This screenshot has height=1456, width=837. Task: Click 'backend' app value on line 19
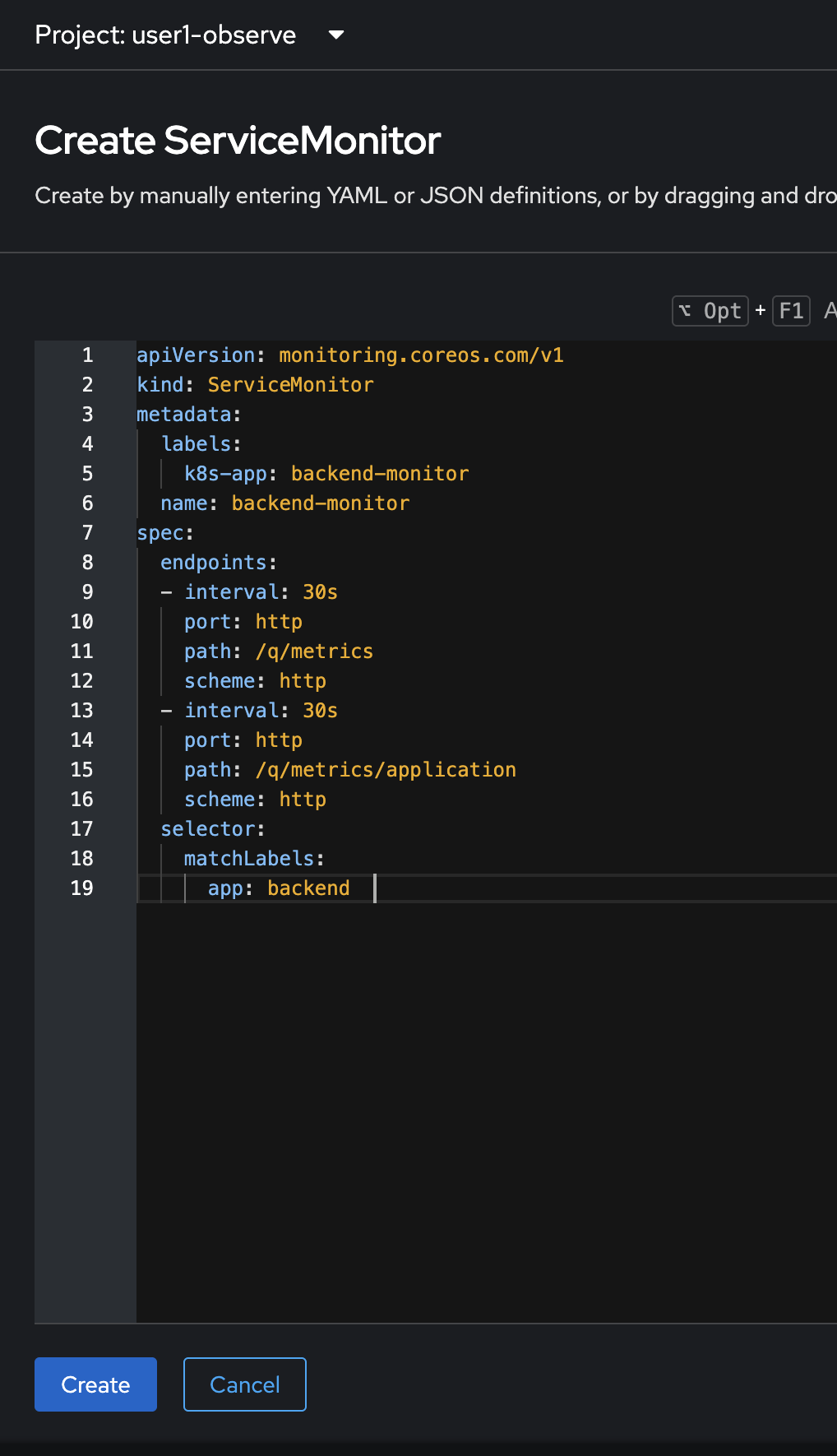click(308, 888)
